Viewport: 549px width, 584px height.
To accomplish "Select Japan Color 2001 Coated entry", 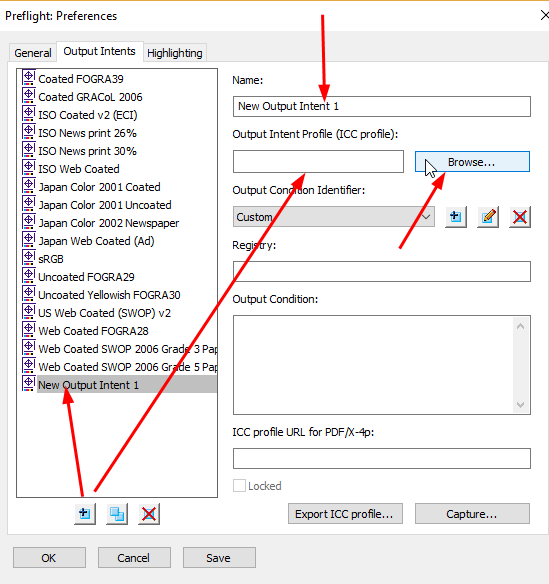I will click(x=99, y=187).
